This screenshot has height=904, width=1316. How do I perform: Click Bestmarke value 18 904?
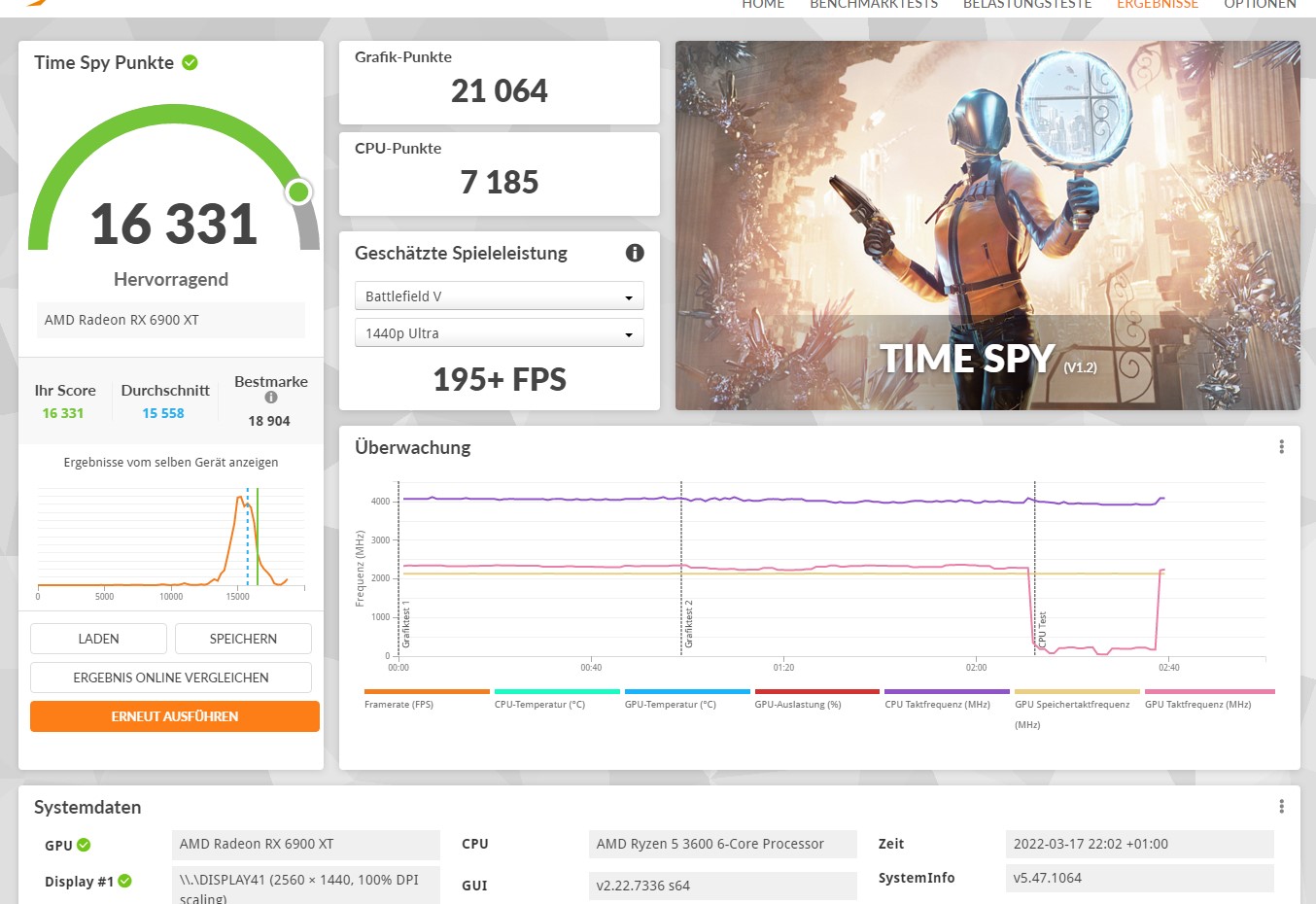[x=269, y=421]
